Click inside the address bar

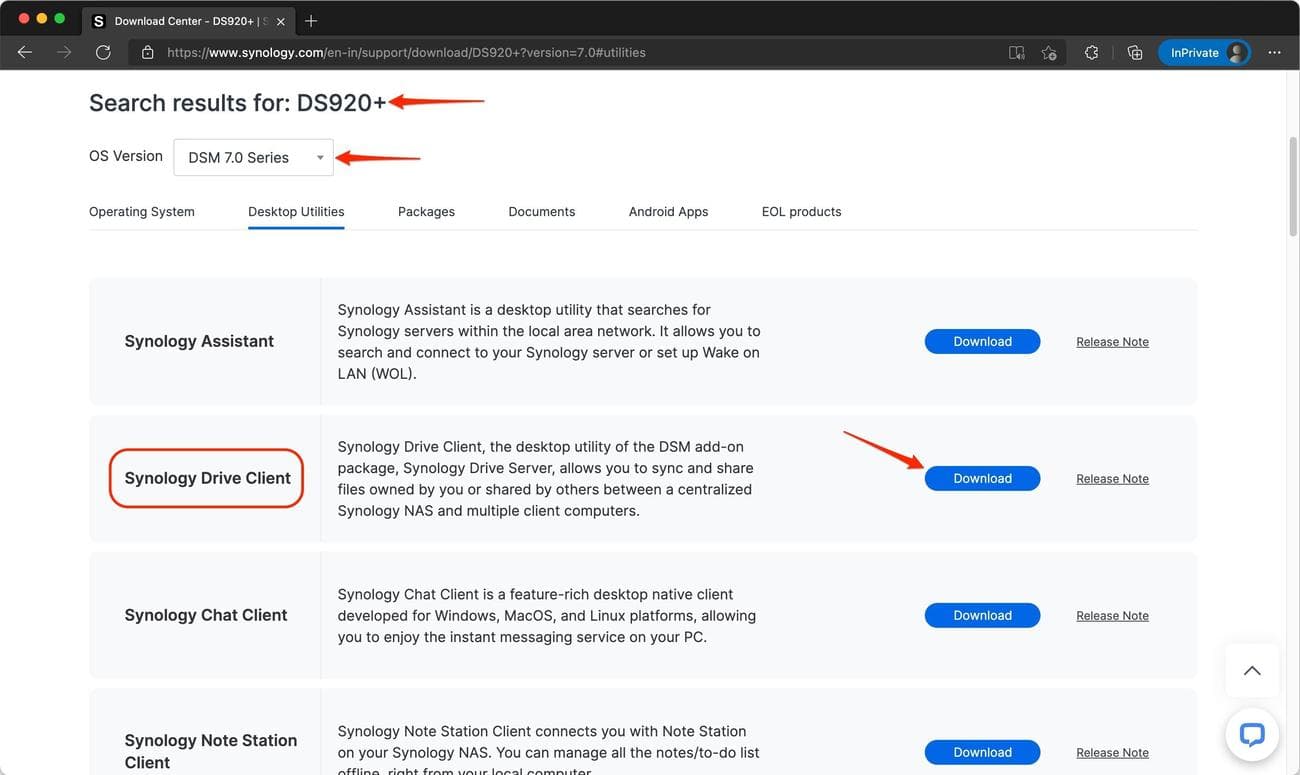coord(500,52)
